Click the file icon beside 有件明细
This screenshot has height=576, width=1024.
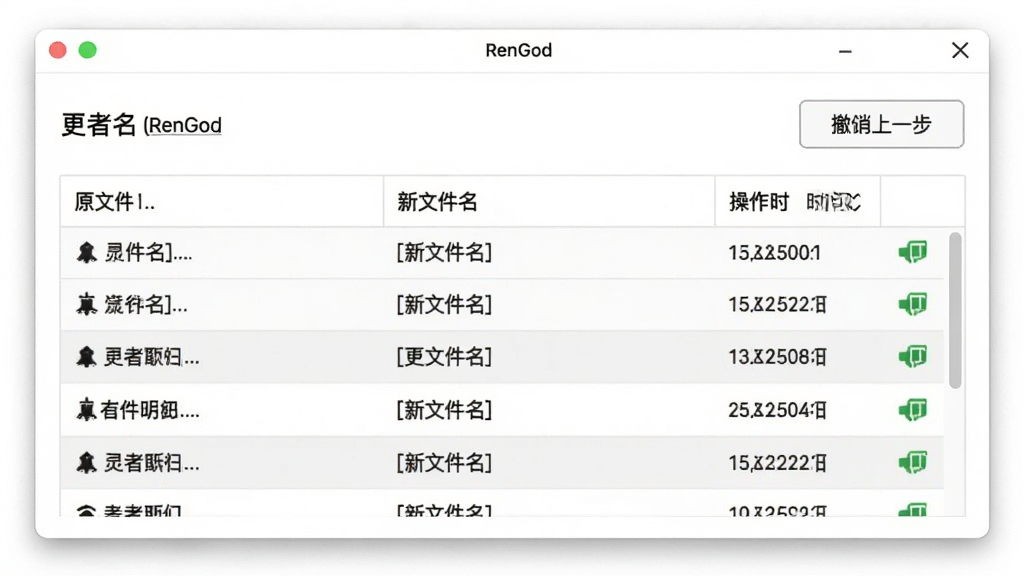point(86,410)
